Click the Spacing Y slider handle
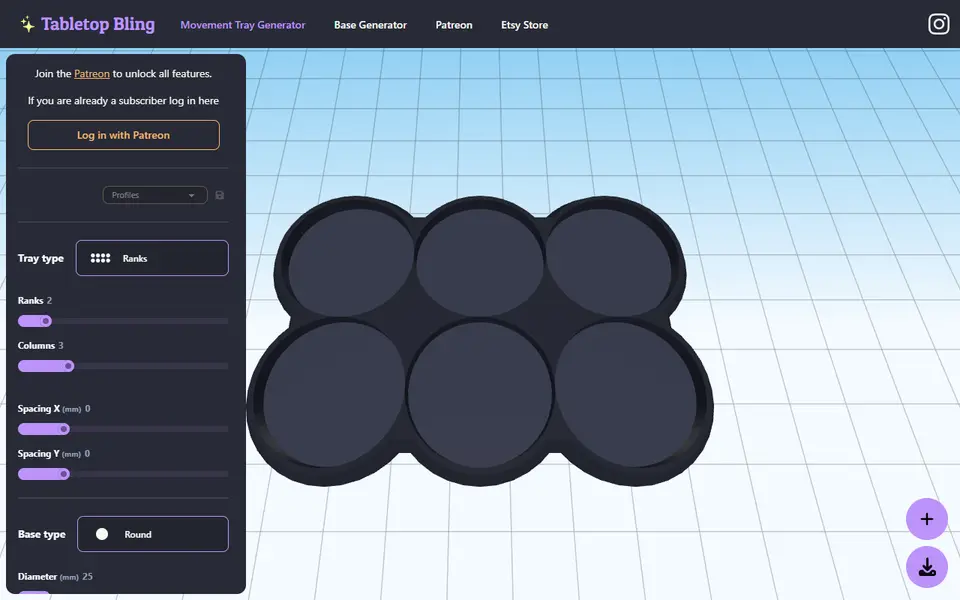Screen dimensions: 960x600 click(x=64, y=474)
